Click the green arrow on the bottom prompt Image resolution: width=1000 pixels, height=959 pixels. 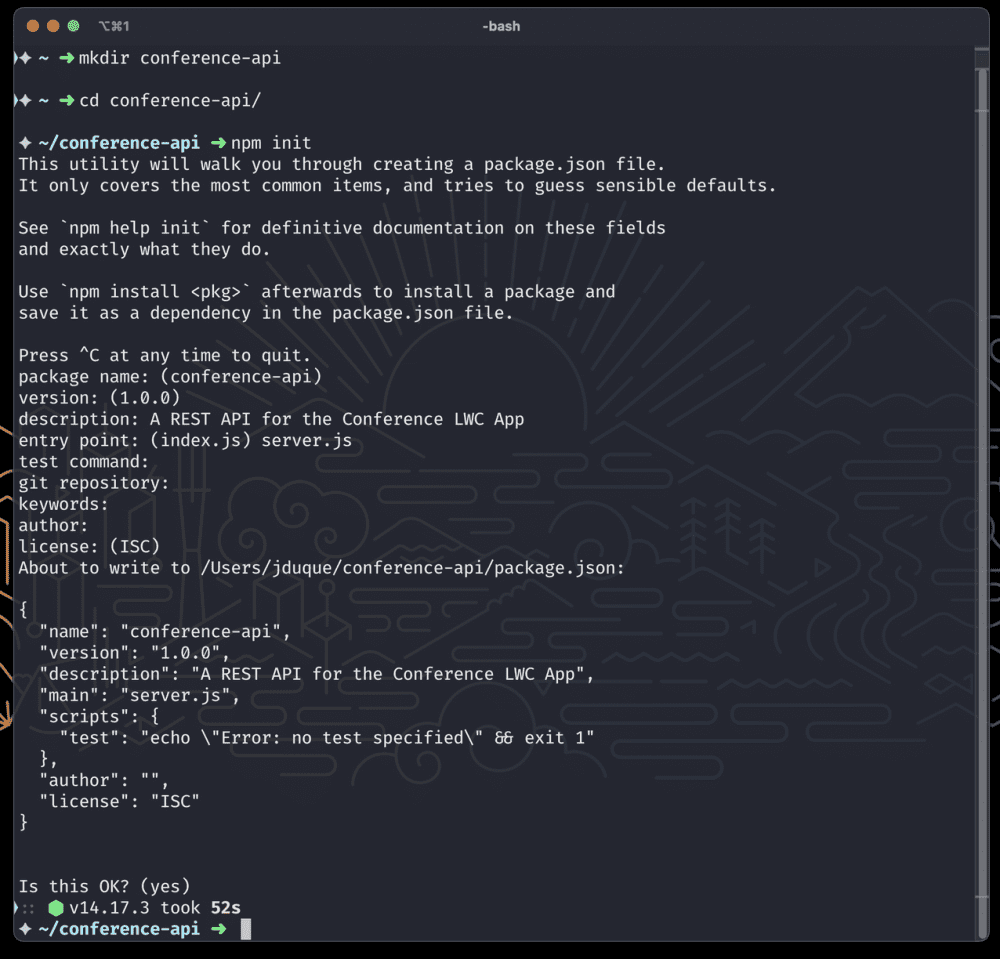[218, 929]
